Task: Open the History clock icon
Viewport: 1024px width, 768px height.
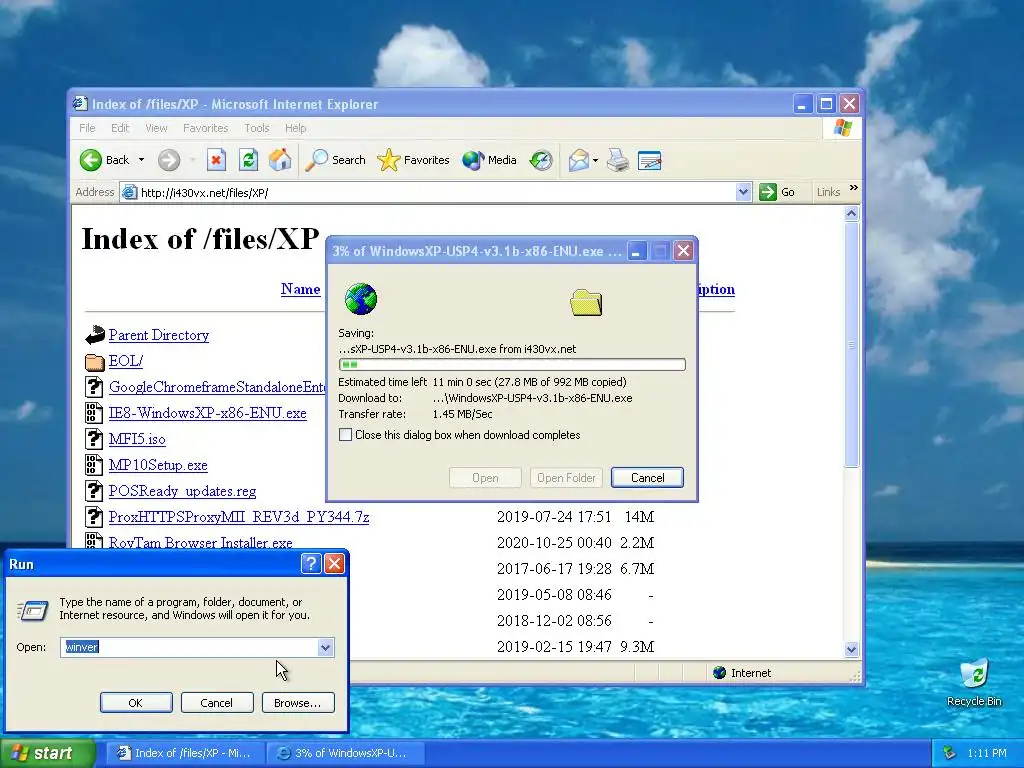Action: tap(541, 160)
